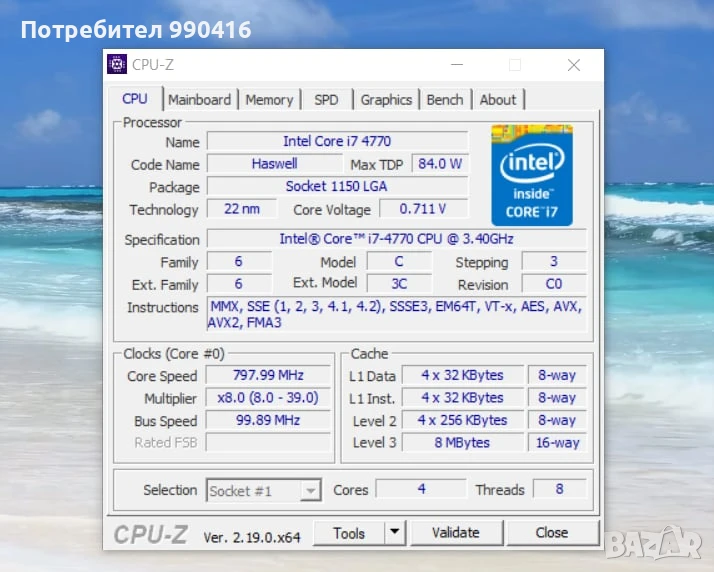This screenshot has width=714, height=572.
Task: Click the Threads value '8'
Action: tap(560, 489)
